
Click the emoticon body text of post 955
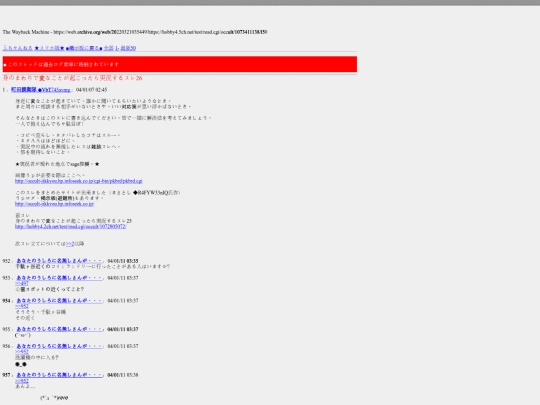point(23,335)
